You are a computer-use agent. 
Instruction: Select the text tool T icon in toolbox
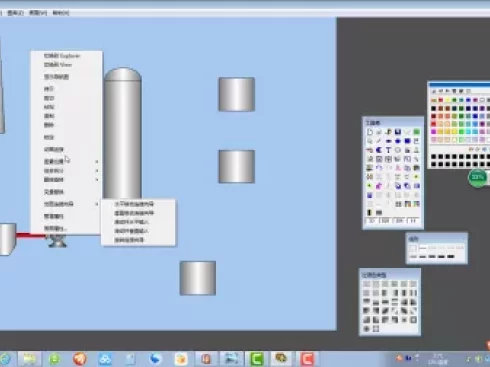pos(388,150)
